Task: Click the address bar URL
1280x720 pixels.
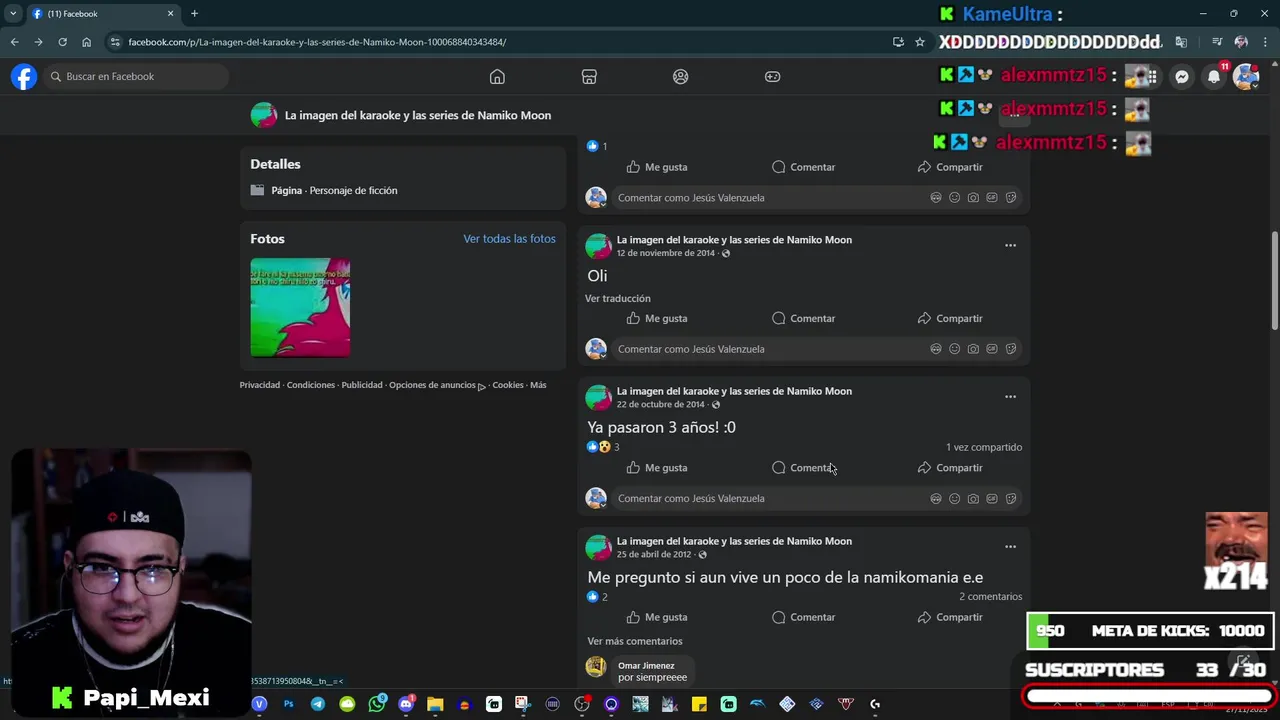Action: (317, 42)
